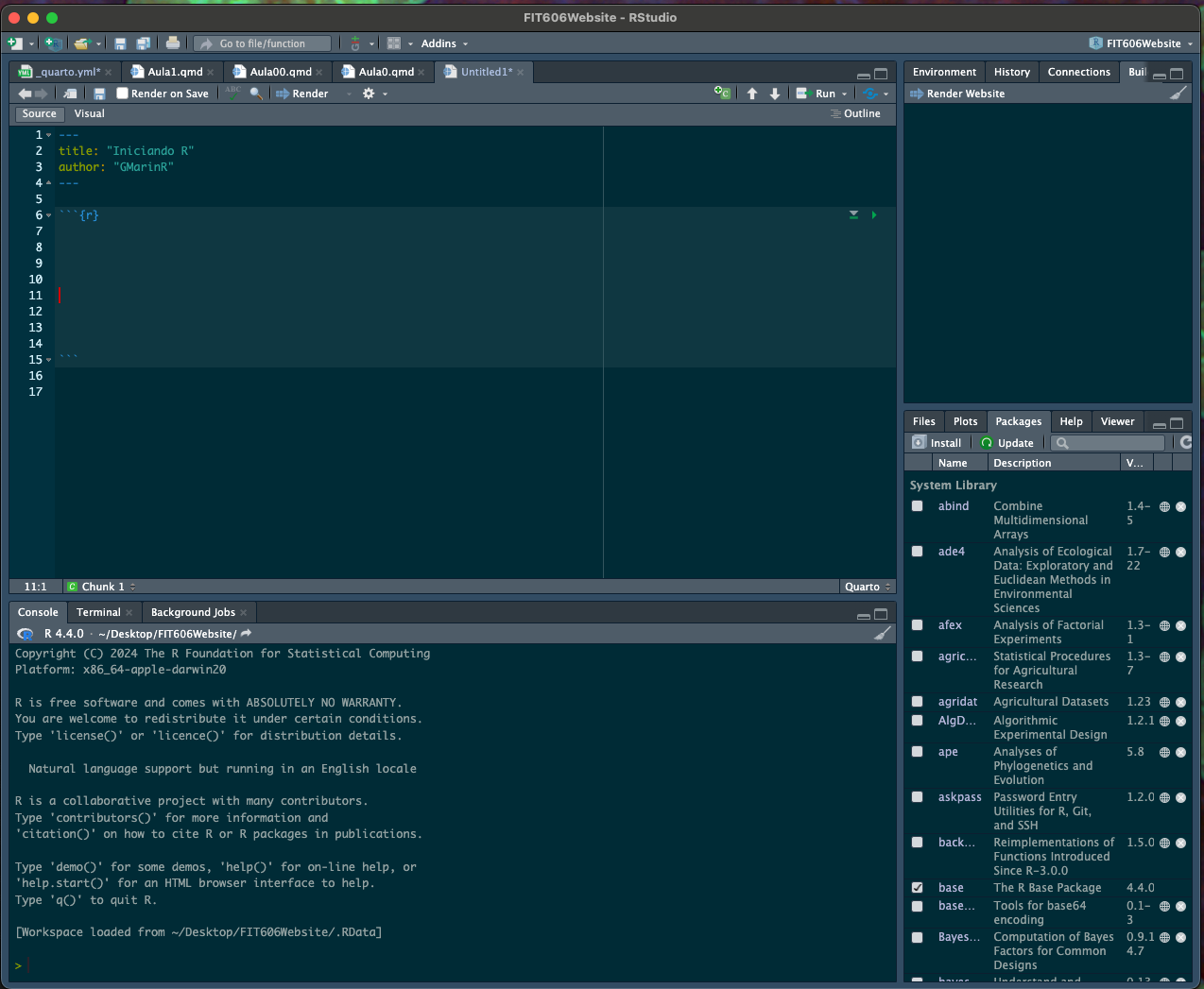
Task: Run current chunk with green play arrow
Action: pos(873,215)
